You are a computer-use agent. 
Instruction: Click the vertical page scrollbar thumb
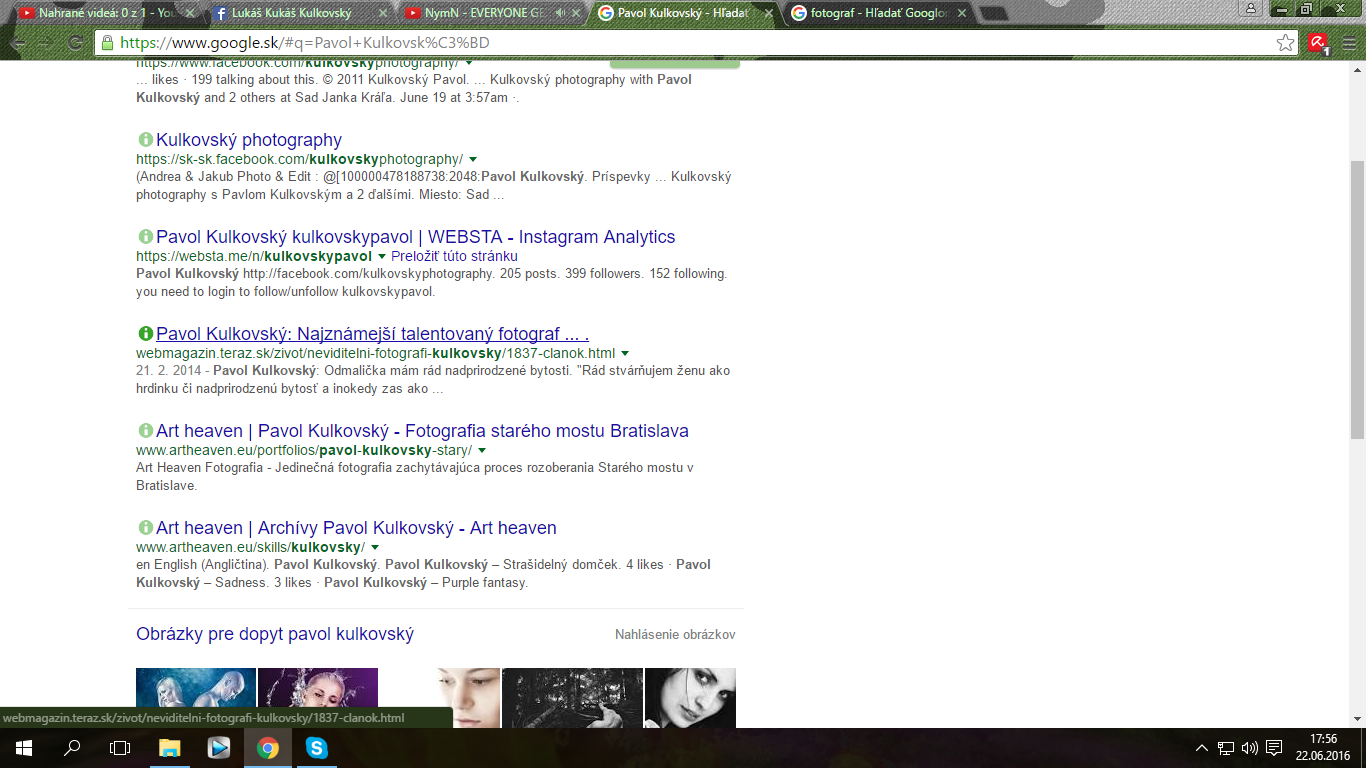pyautogui.click(x=1357, y=300)
